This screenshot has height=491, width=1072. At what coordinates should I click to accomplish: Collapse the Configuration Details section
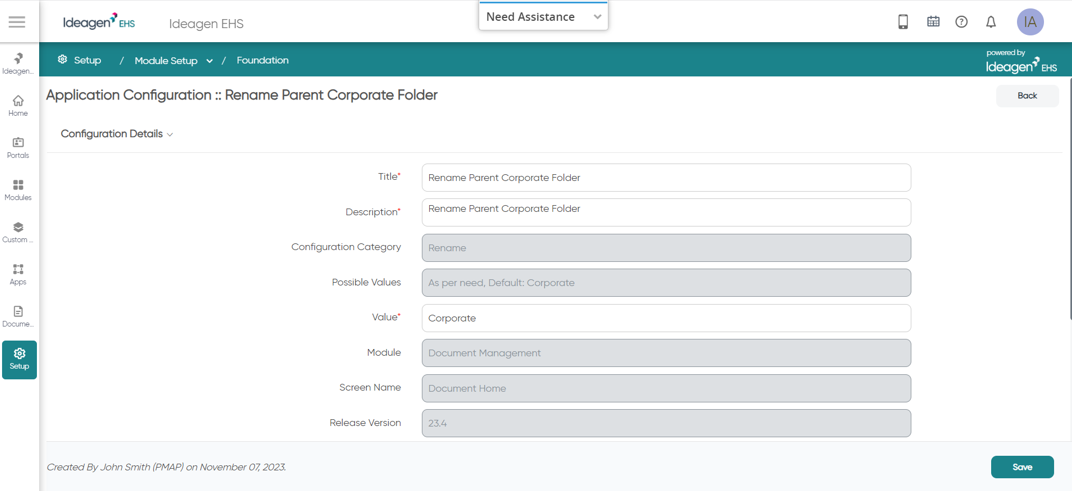point(117,134)
